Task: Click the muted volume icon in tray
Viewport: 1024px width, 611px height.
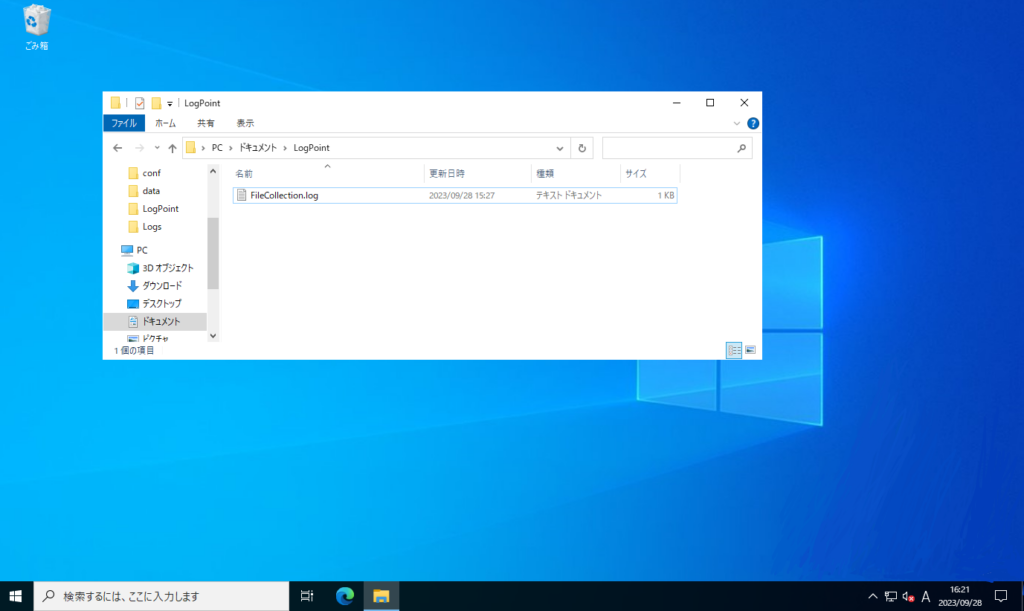Action: [x=908, y=596]
